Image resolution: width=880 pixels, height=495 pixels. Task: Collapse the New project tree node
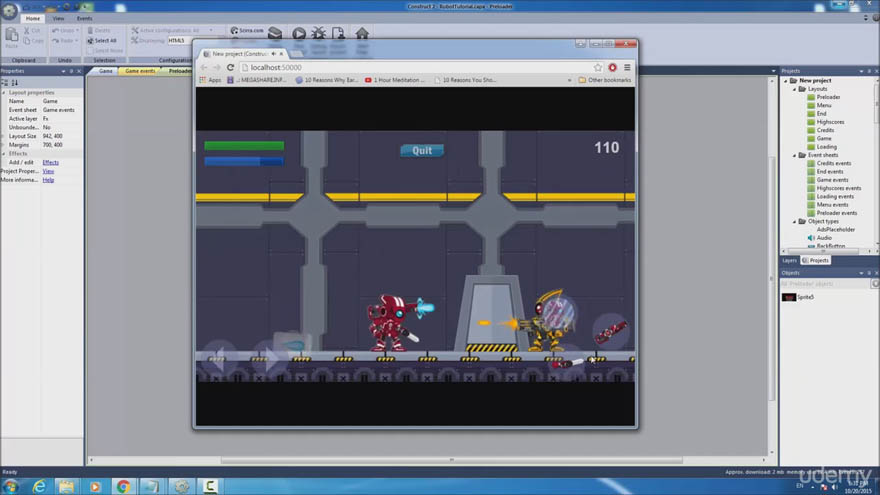786,81
